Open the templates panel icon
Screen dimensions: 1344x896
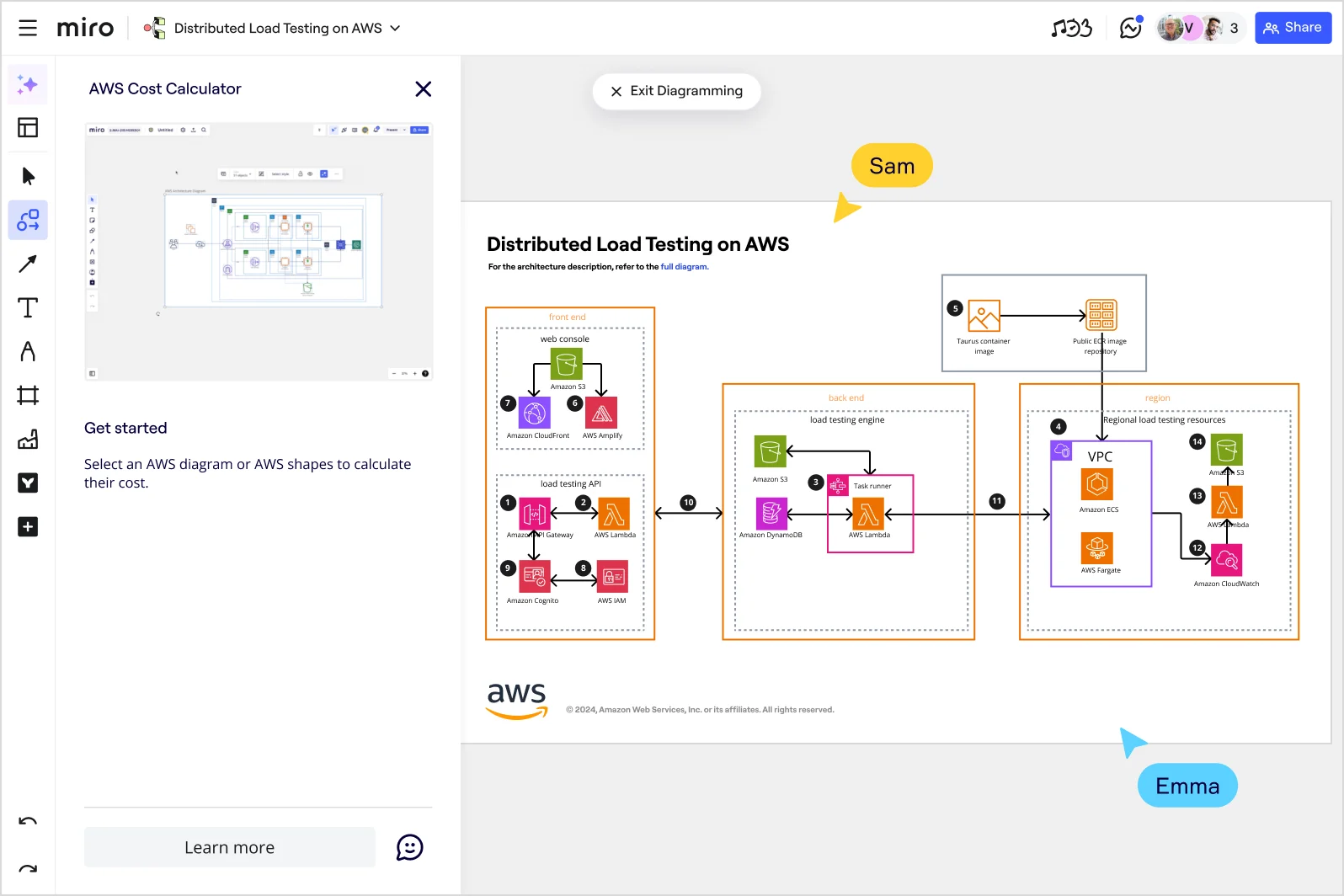(28, 127)
